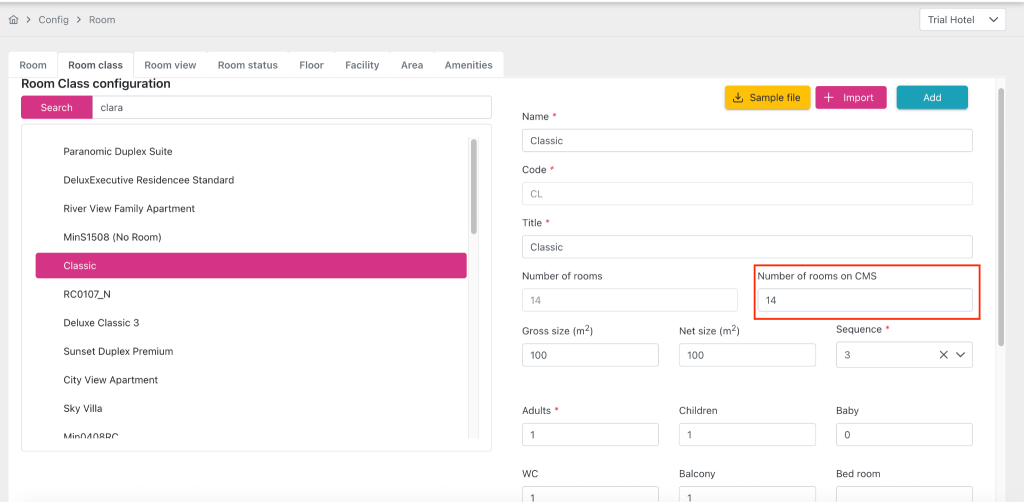This screenshot has height=502, width=1024.
Task: Open the Trial Hotel selector
Action: [962, 20]
